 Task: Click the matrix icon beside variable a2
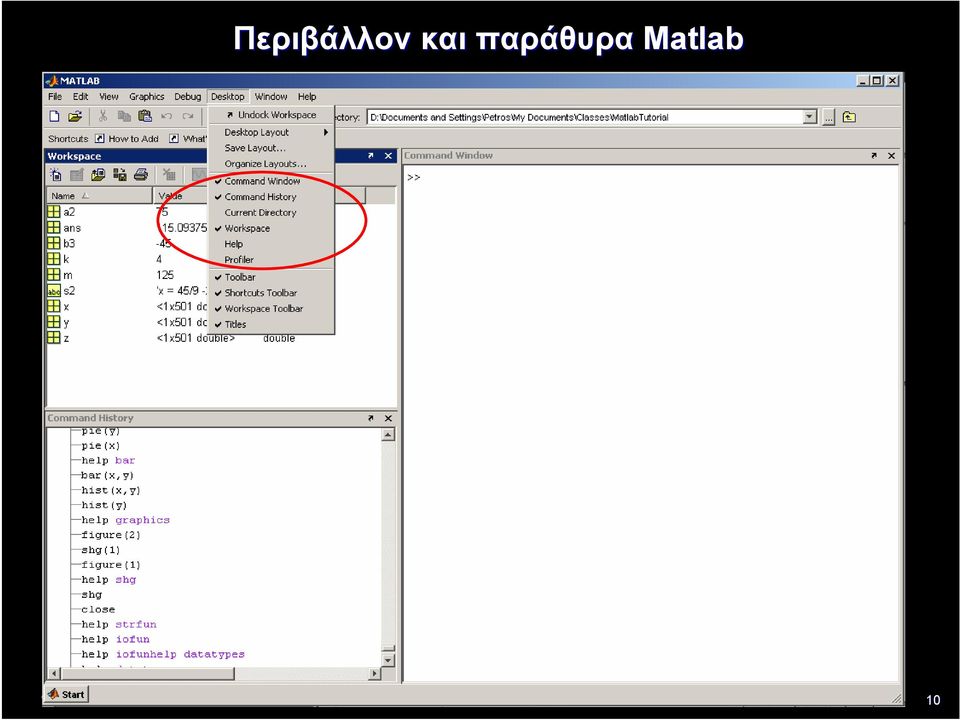tap(54, 212)
